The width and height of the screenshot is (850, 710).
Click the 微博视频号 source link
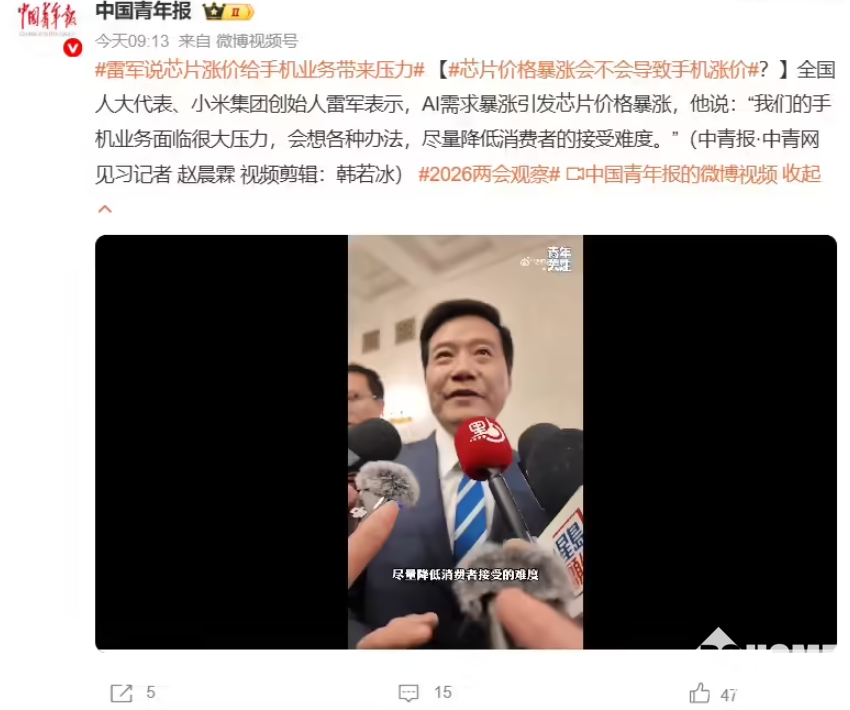tap(257, 41)
